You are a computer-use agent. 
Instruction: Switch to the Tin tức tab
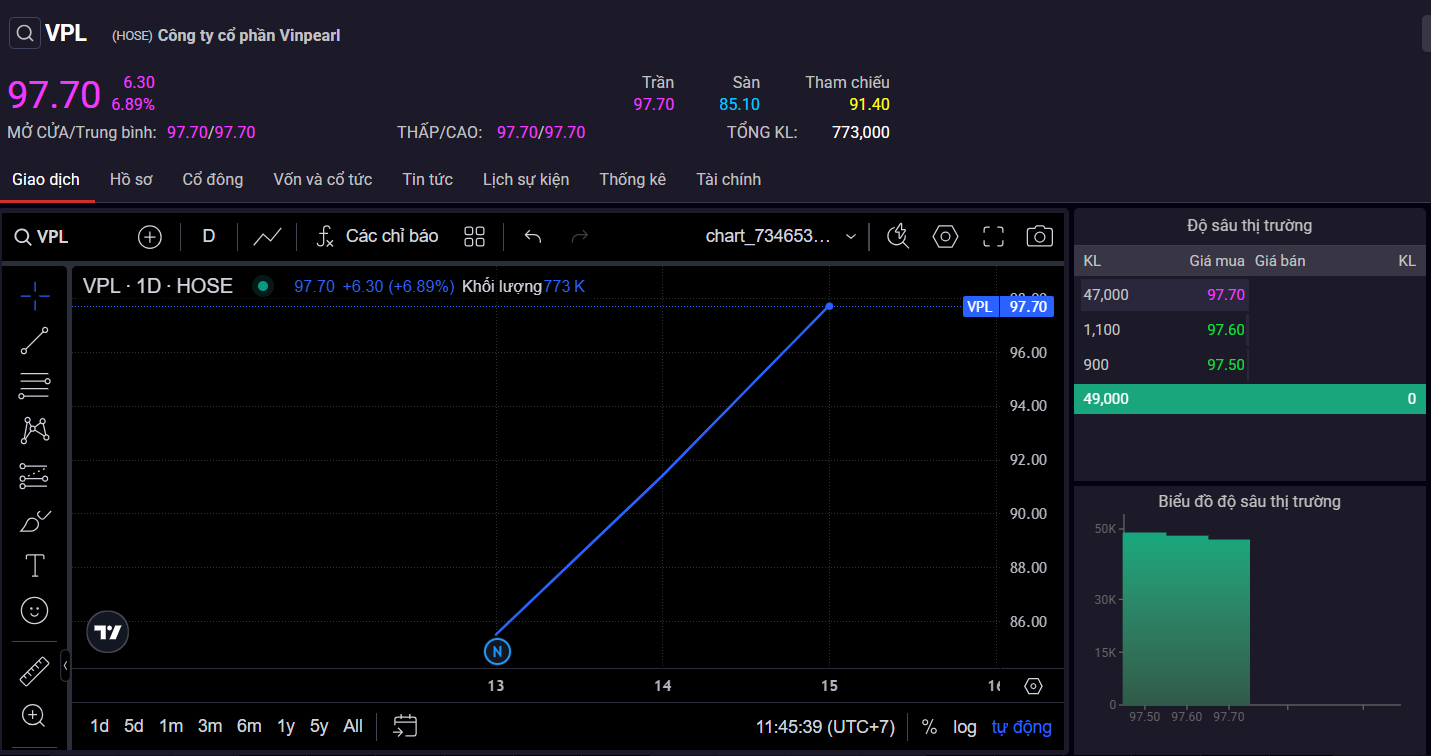[x=427, y=180]
